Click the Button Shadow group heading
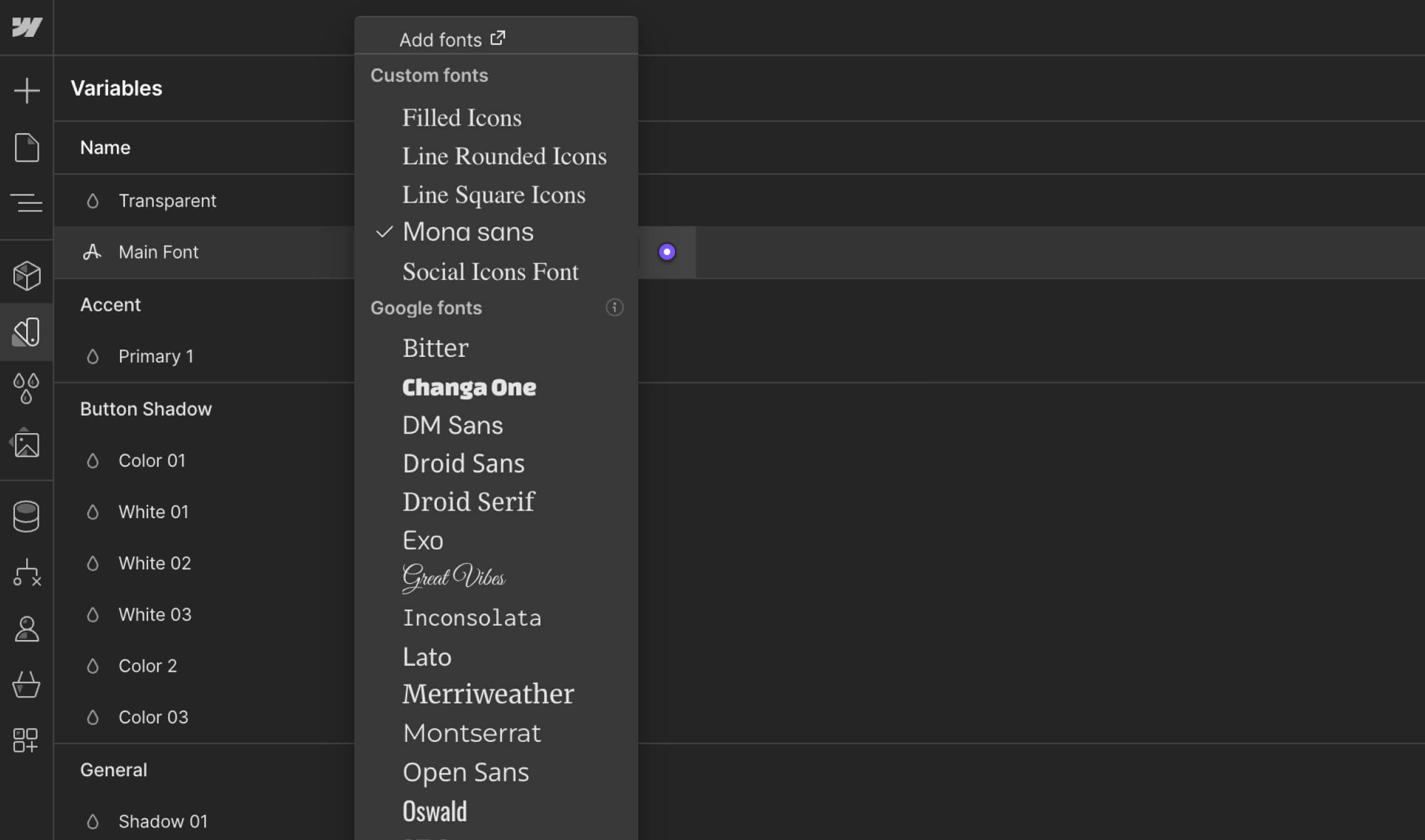The image size is (1425, 840). click(146, 409)
